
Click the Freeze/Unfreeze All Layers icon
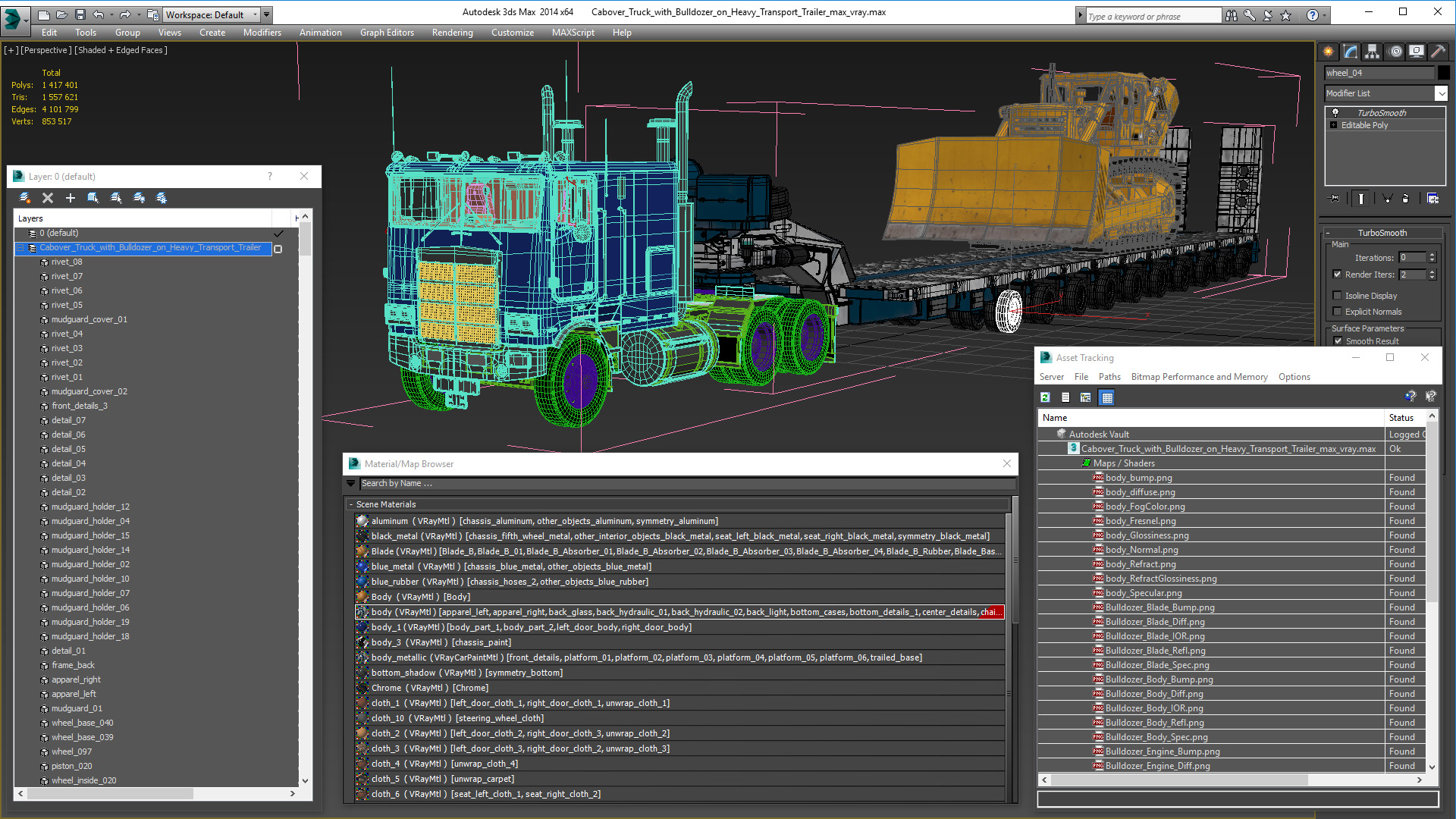tap(162, 198)
